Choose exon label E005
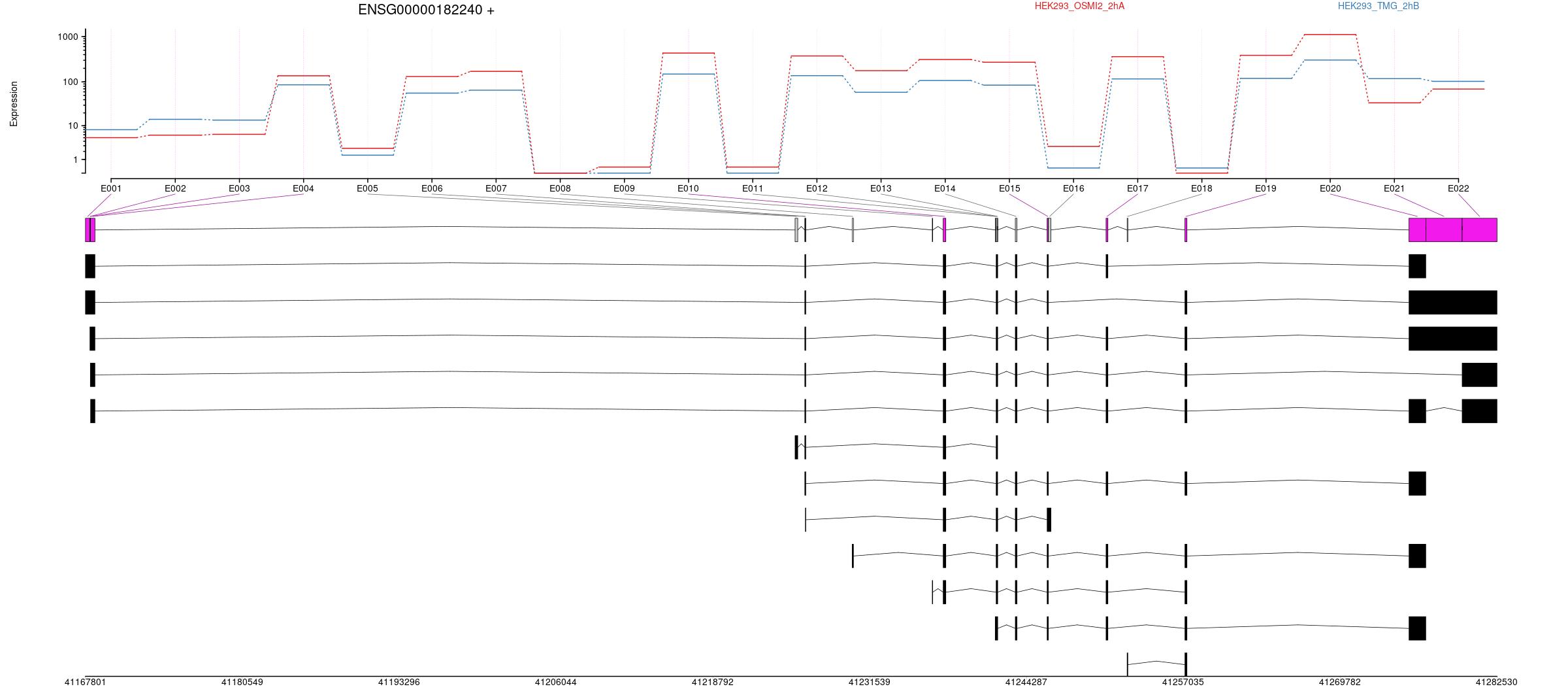This screenshot has height=693, width=1568. pyautogui.click(x=367, y=189)
